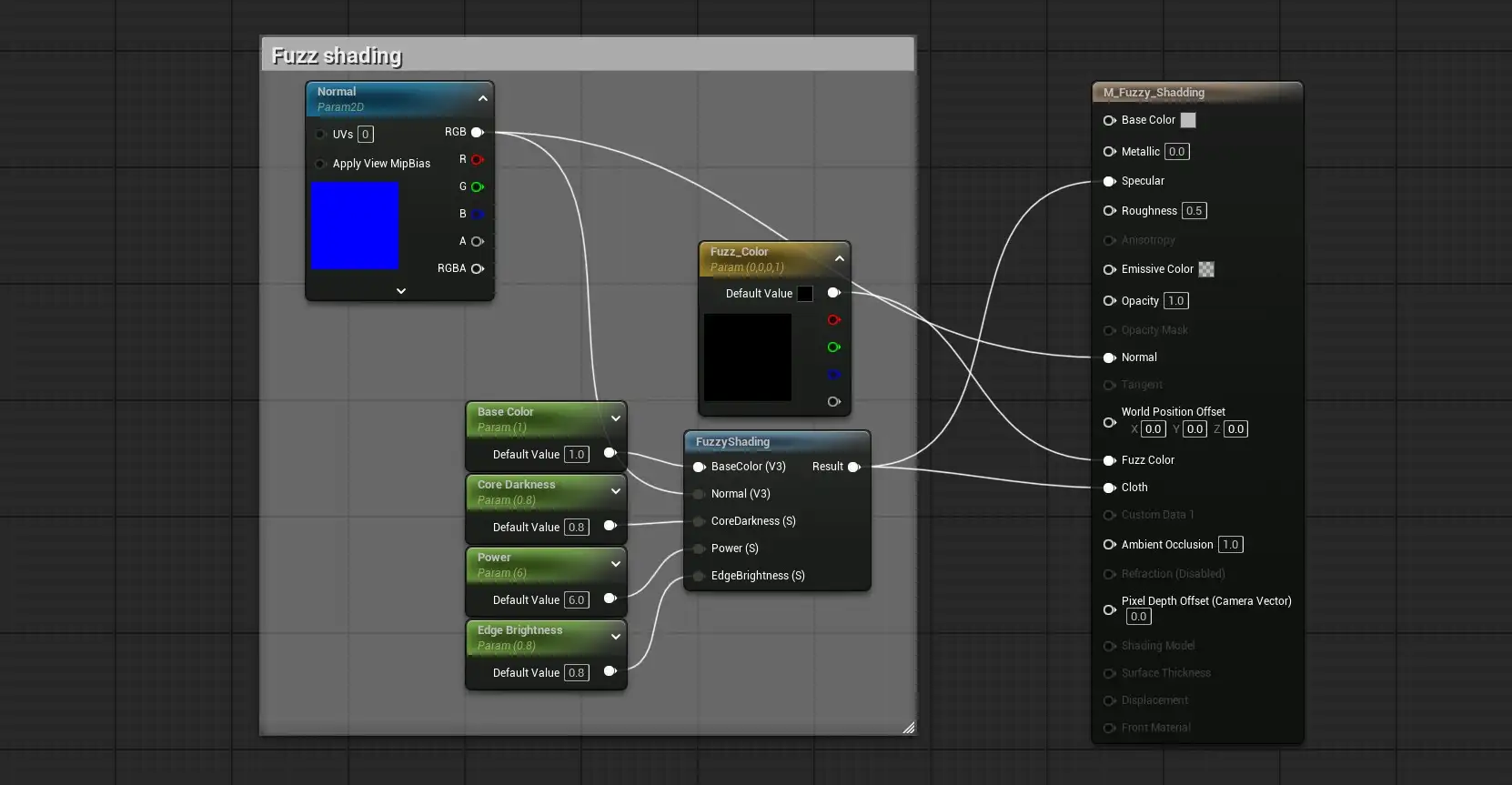Expand the Base Color param node chevron
Image resolution: width=1512 pixels, height=785 pixels.
click(x=616, y=418)
